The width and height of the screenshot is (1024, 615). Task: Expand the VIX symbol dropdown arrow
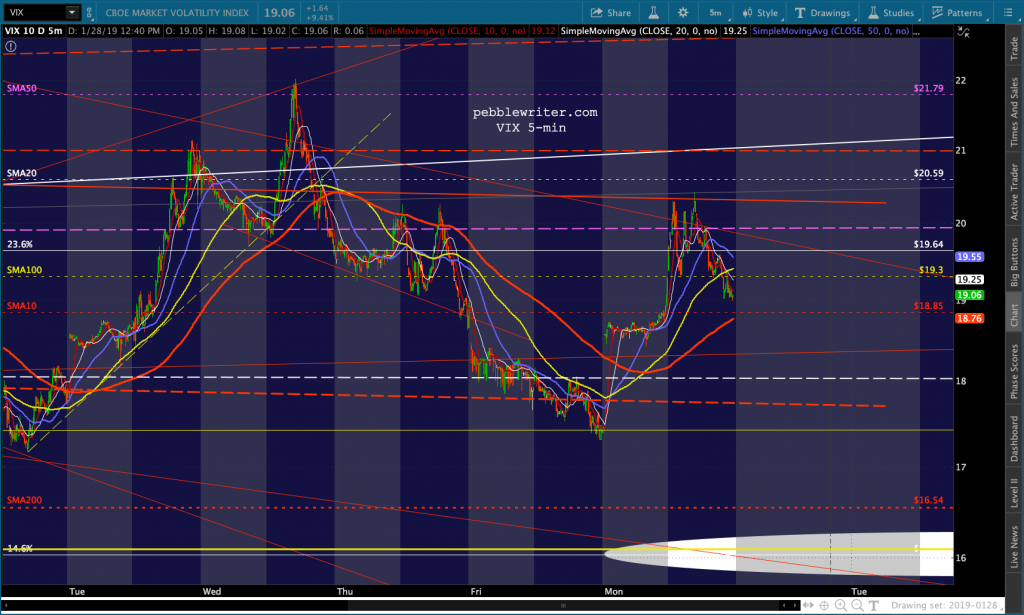tap(71, 12)
